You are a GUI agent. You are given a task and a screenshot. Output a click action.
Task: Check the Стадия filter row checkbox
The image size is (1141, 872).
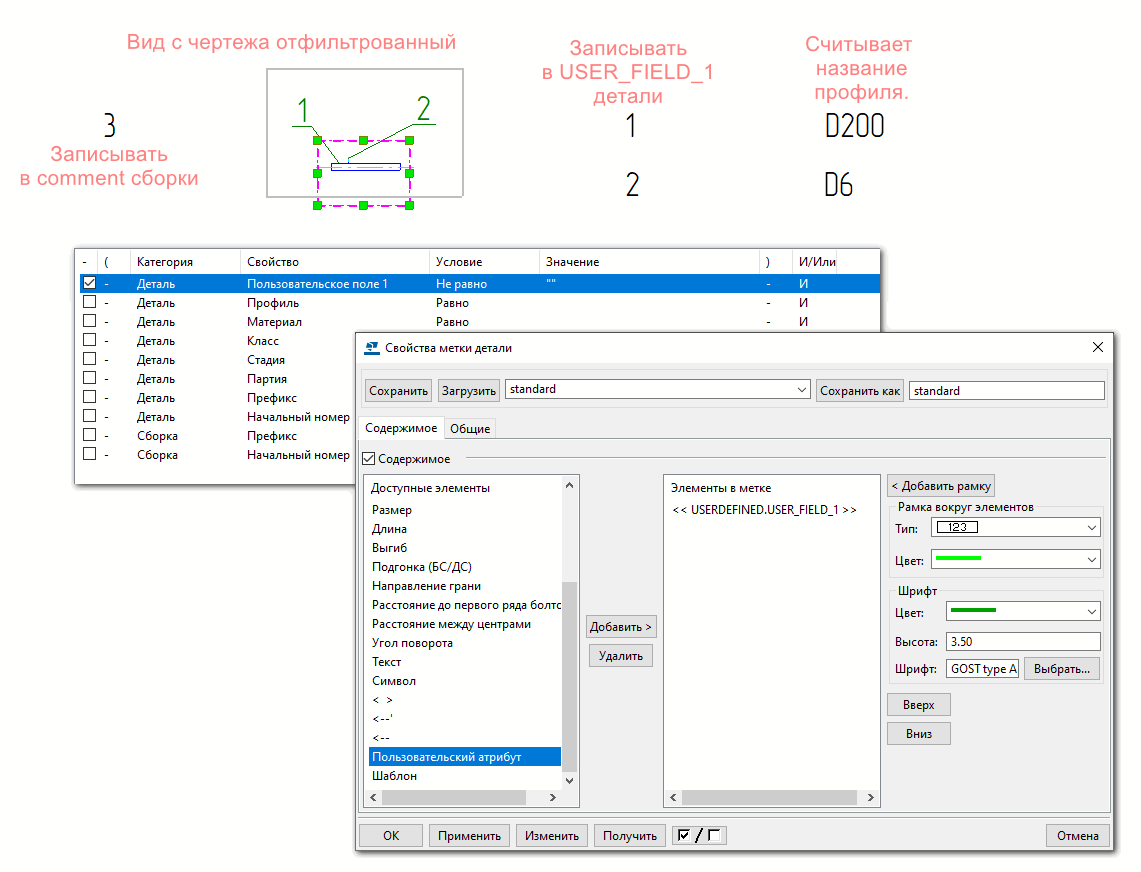coord(89,358)
